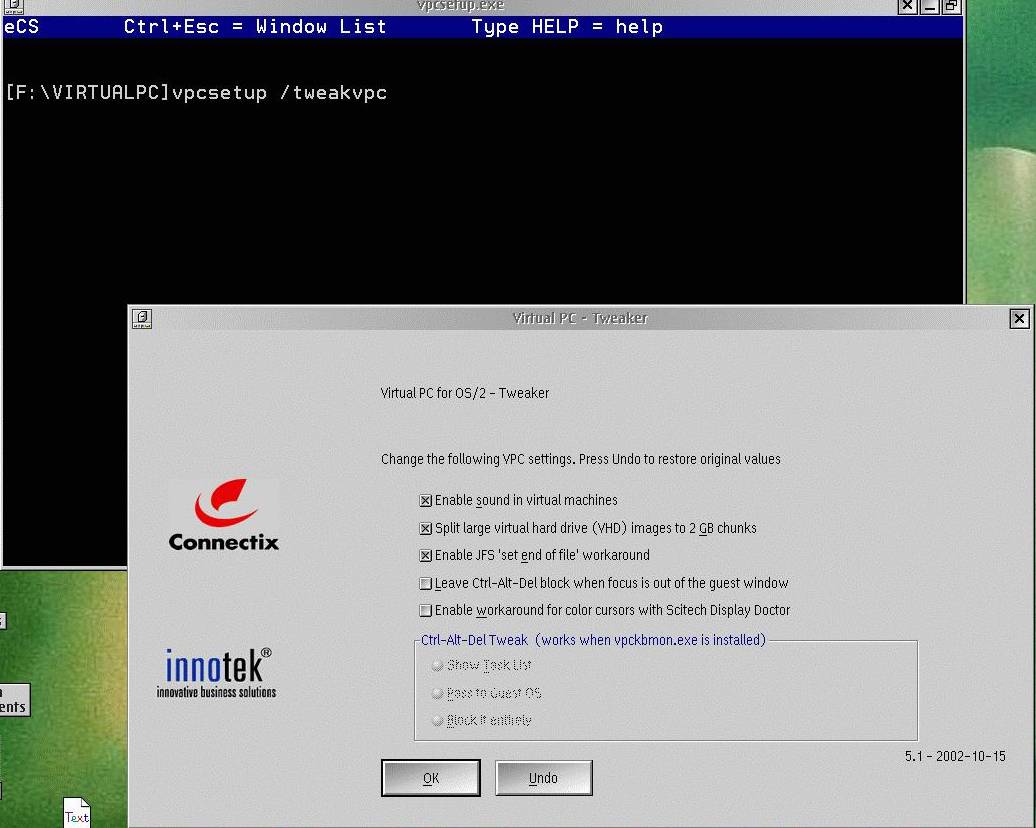Click the vpcsetup.exe window system menu icon
This screenshot has width=1036, height=828.
click(13, 7)
